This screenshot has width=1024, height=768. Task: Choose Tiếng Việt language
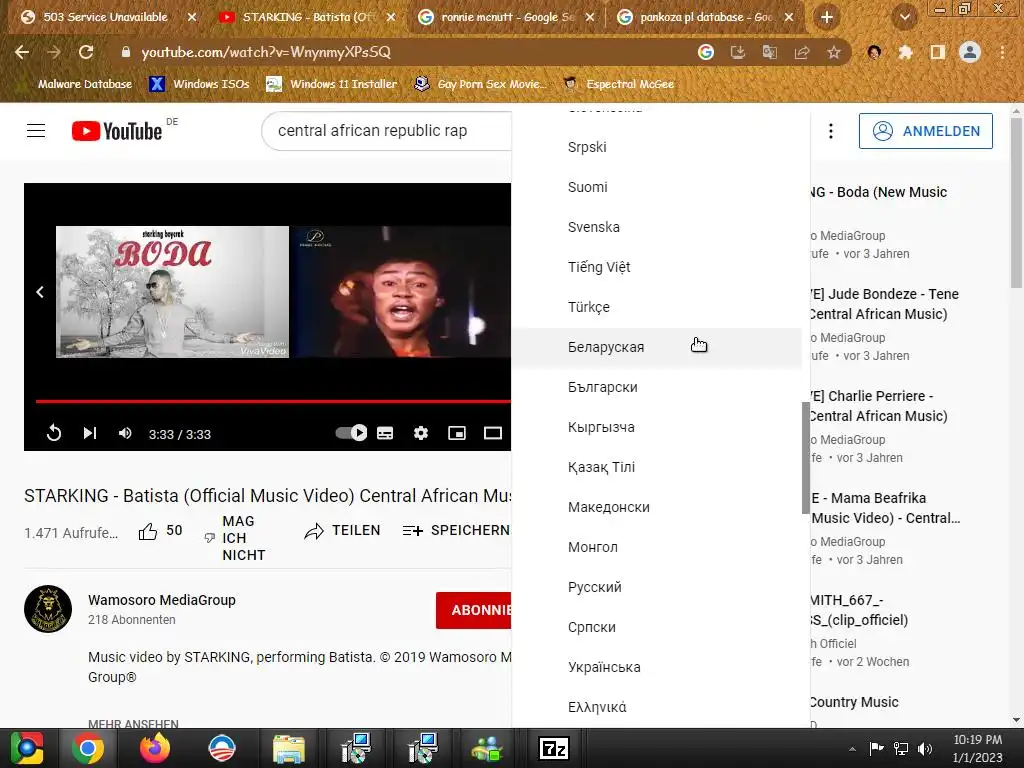tap(656, 266)
